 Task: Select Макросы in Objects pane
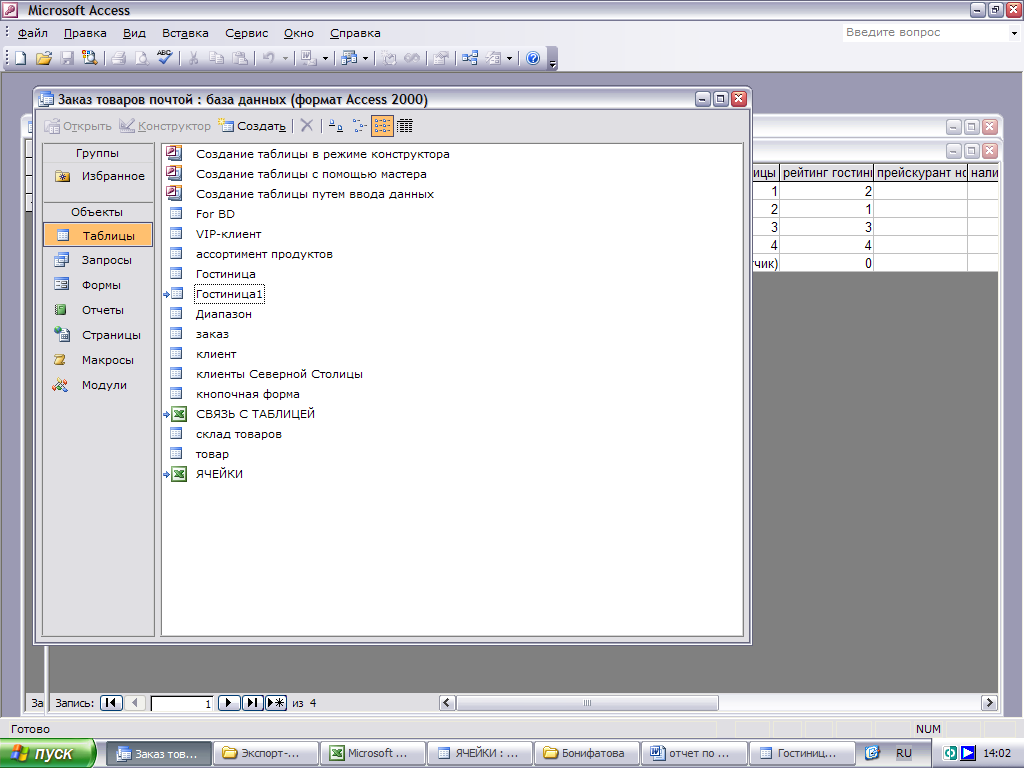[x=98, y=360]
